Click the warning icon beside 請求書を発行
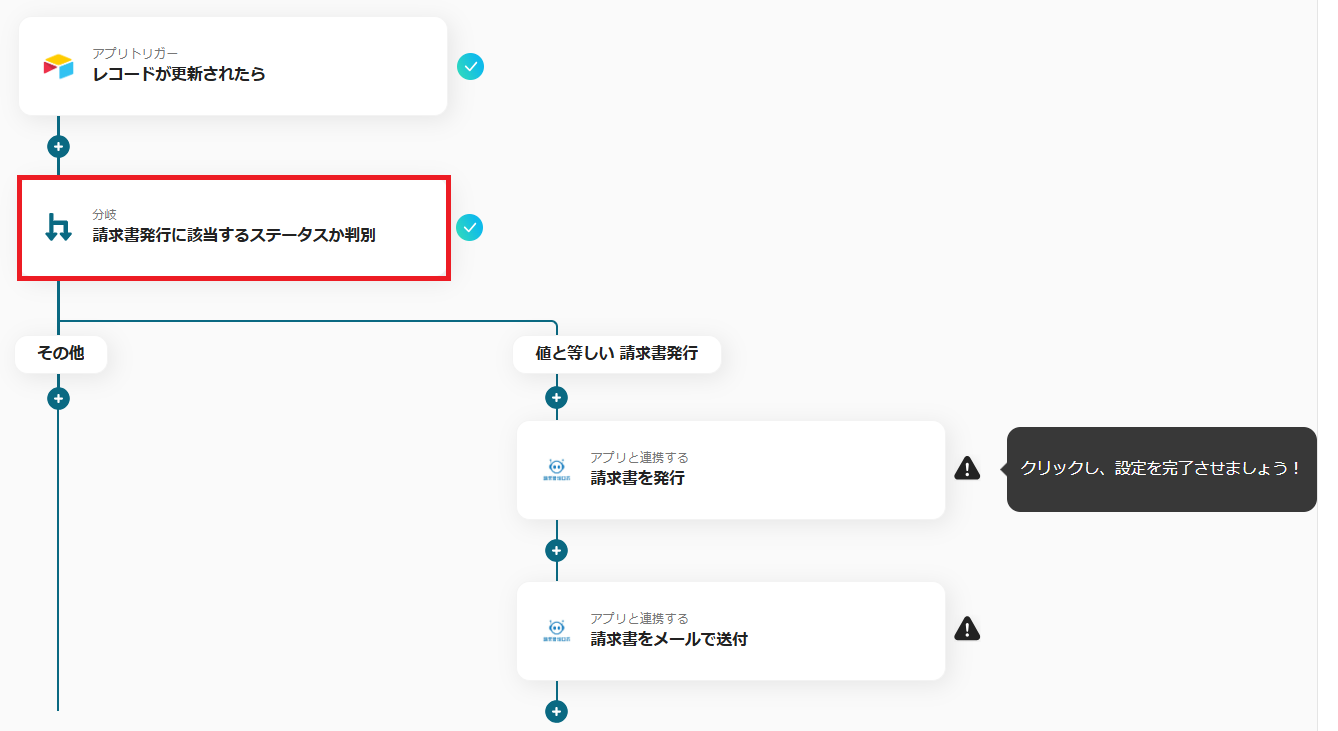Image resolution: width=1338 pixels, height=731 pixels. coord(967,468)
